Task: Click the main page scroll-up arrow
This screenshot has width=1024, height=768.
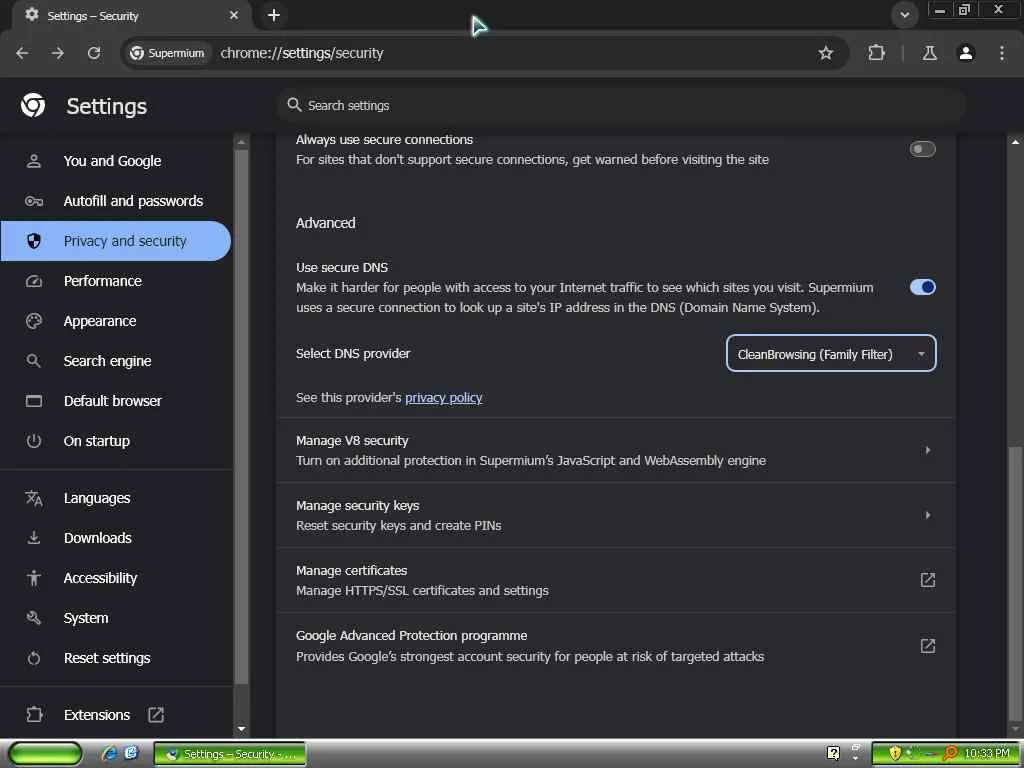Action: point(1015,141)
